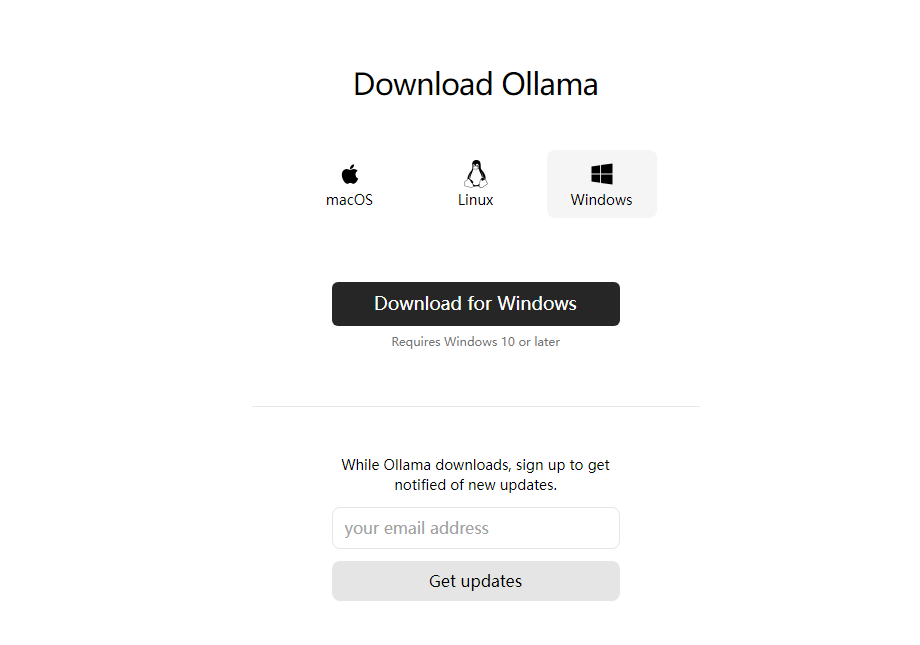Click the placeholder text in email box

pos(417,528)
